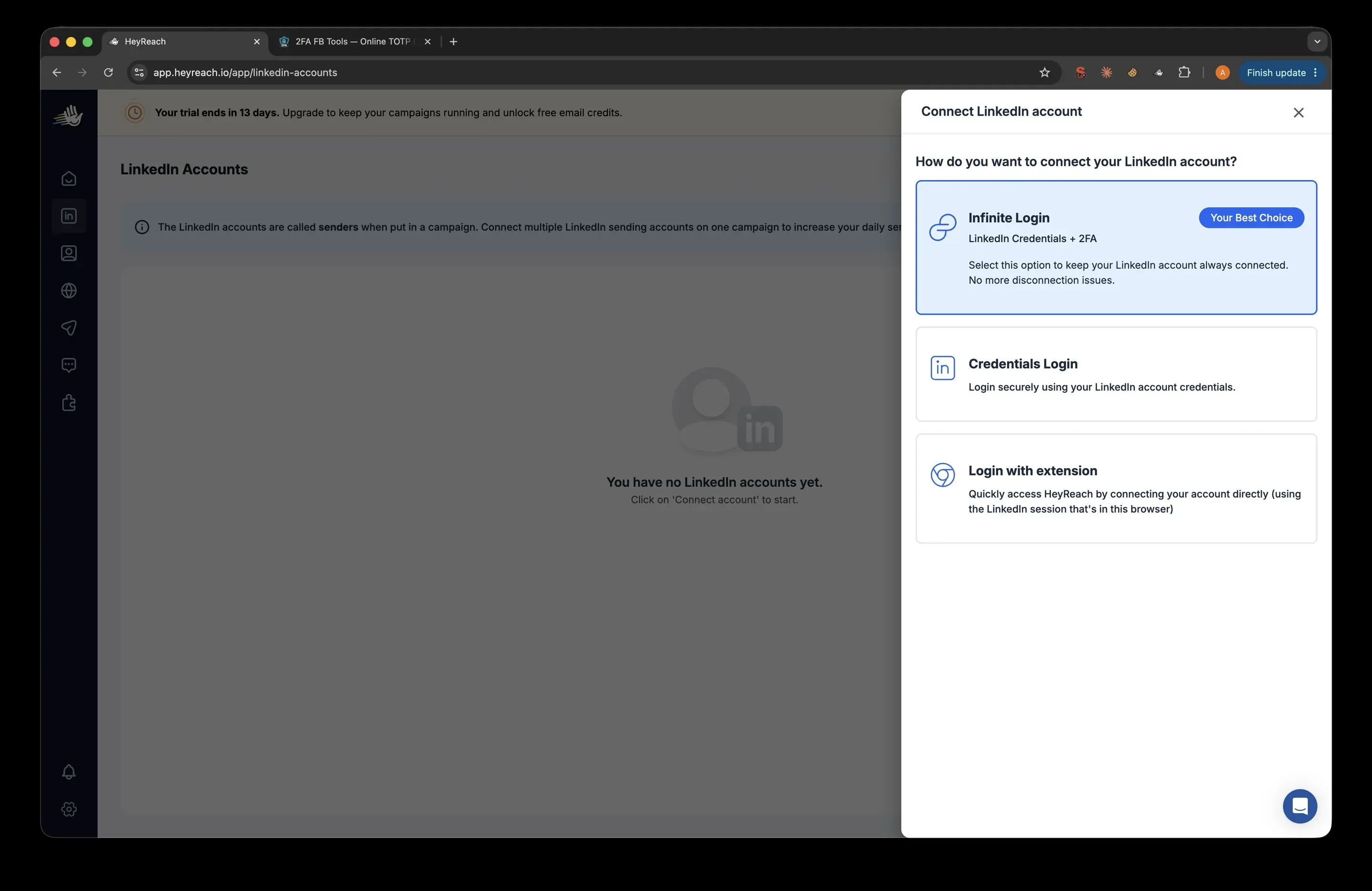The height and width of the screenshot is (891, 1372).
Task: Go back in browser history
Action: point(57,72)
